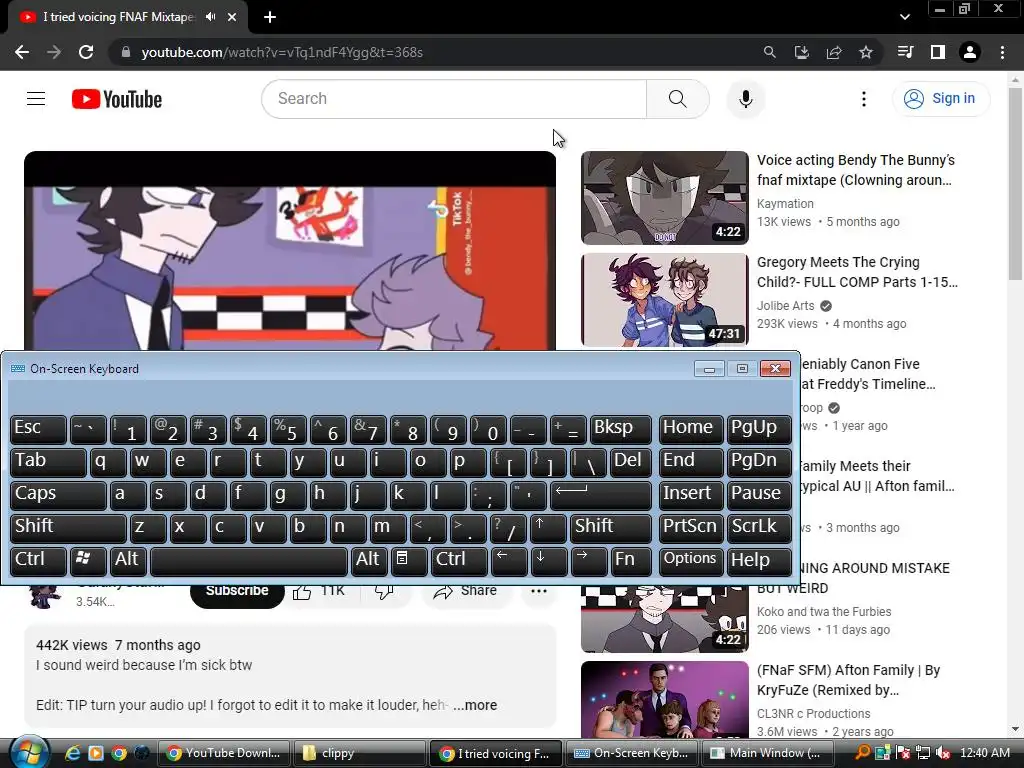1024x768 pixels.
Task: Toggle Caps lock on On-Screen Keyboard
Action: [x=58, y=495]
